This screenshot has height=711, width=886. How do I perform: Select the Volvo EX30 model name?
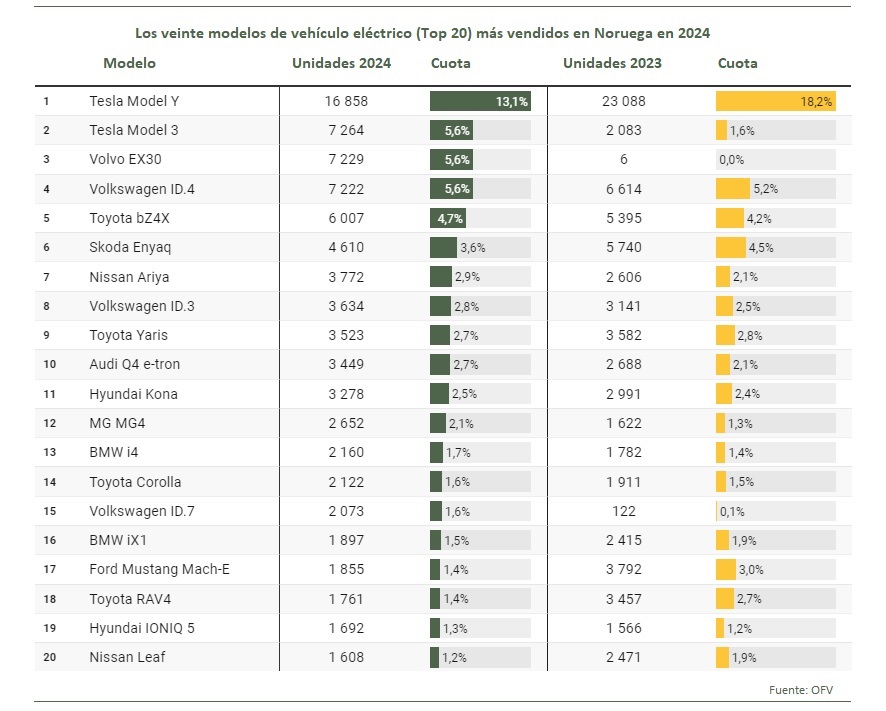(x=125, y=159)
